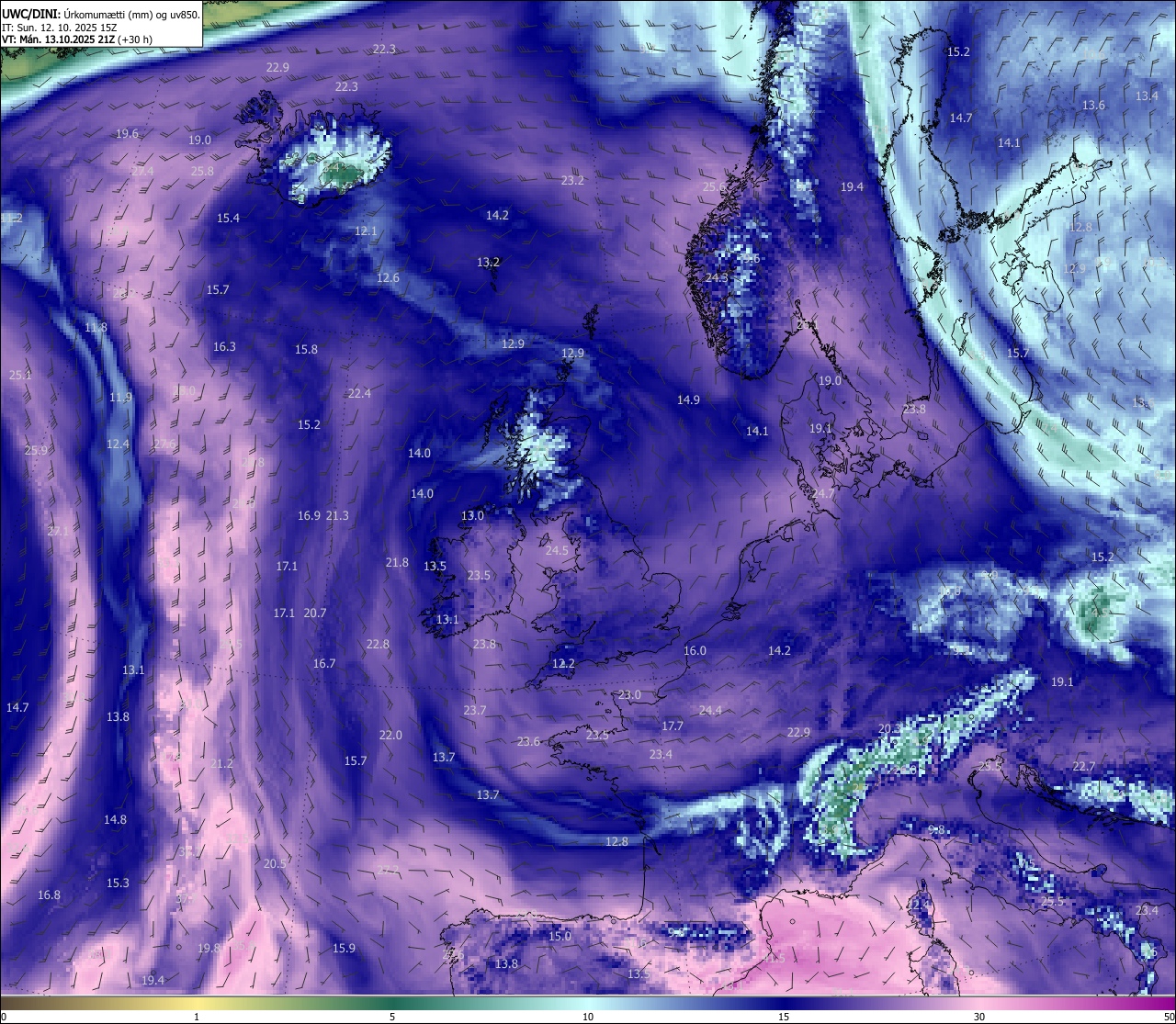The image size is (1176, 1024).
Task: Click the 20.3 value over the Alps
Action: point(889,729)
